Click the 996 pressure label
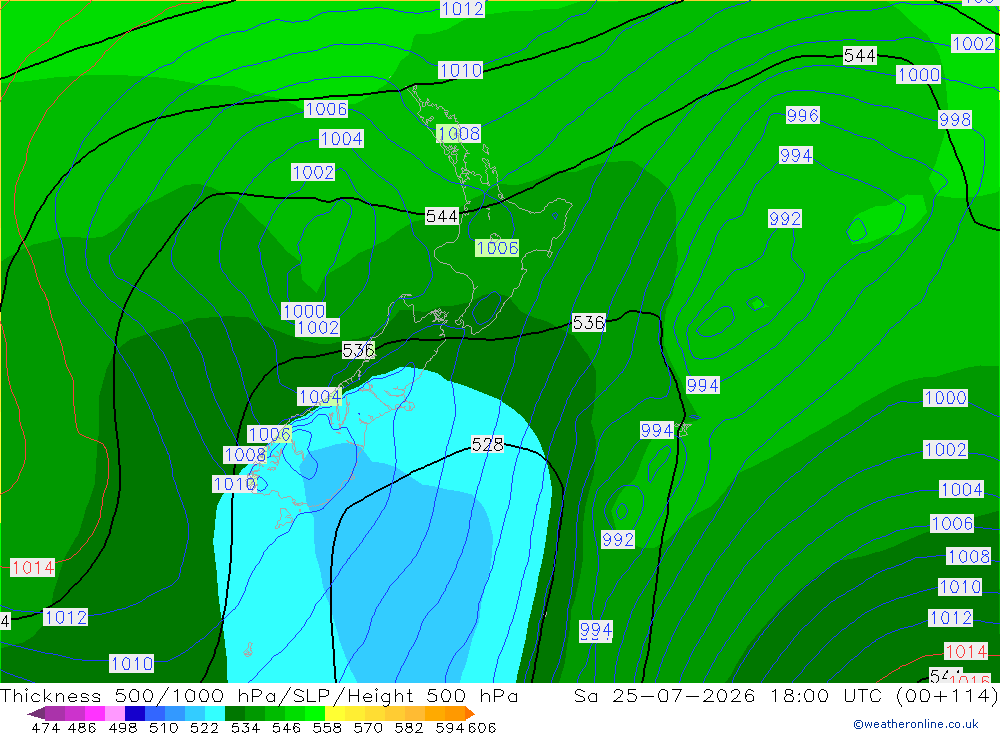 [802, 115]
